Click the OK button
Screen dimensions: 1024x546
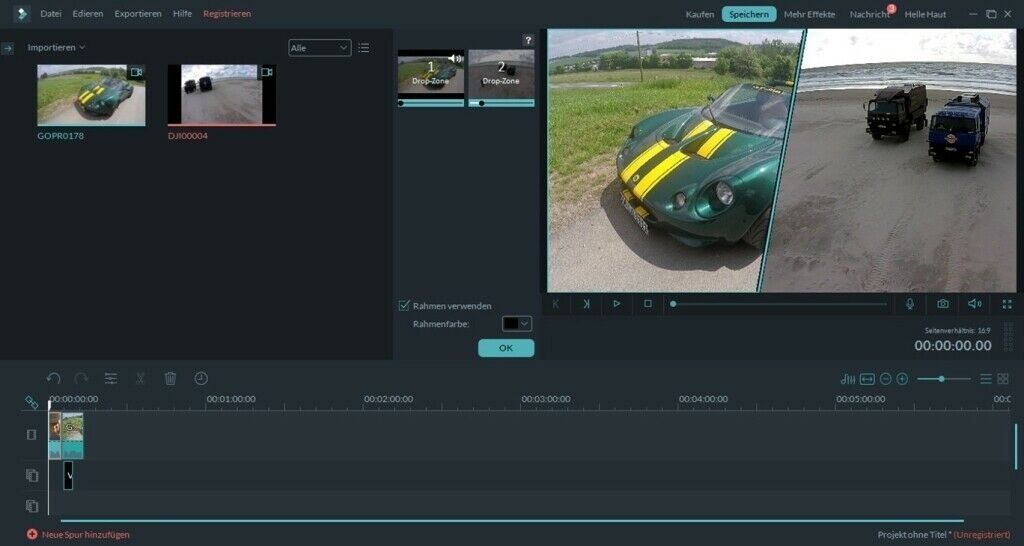(506, 348)
